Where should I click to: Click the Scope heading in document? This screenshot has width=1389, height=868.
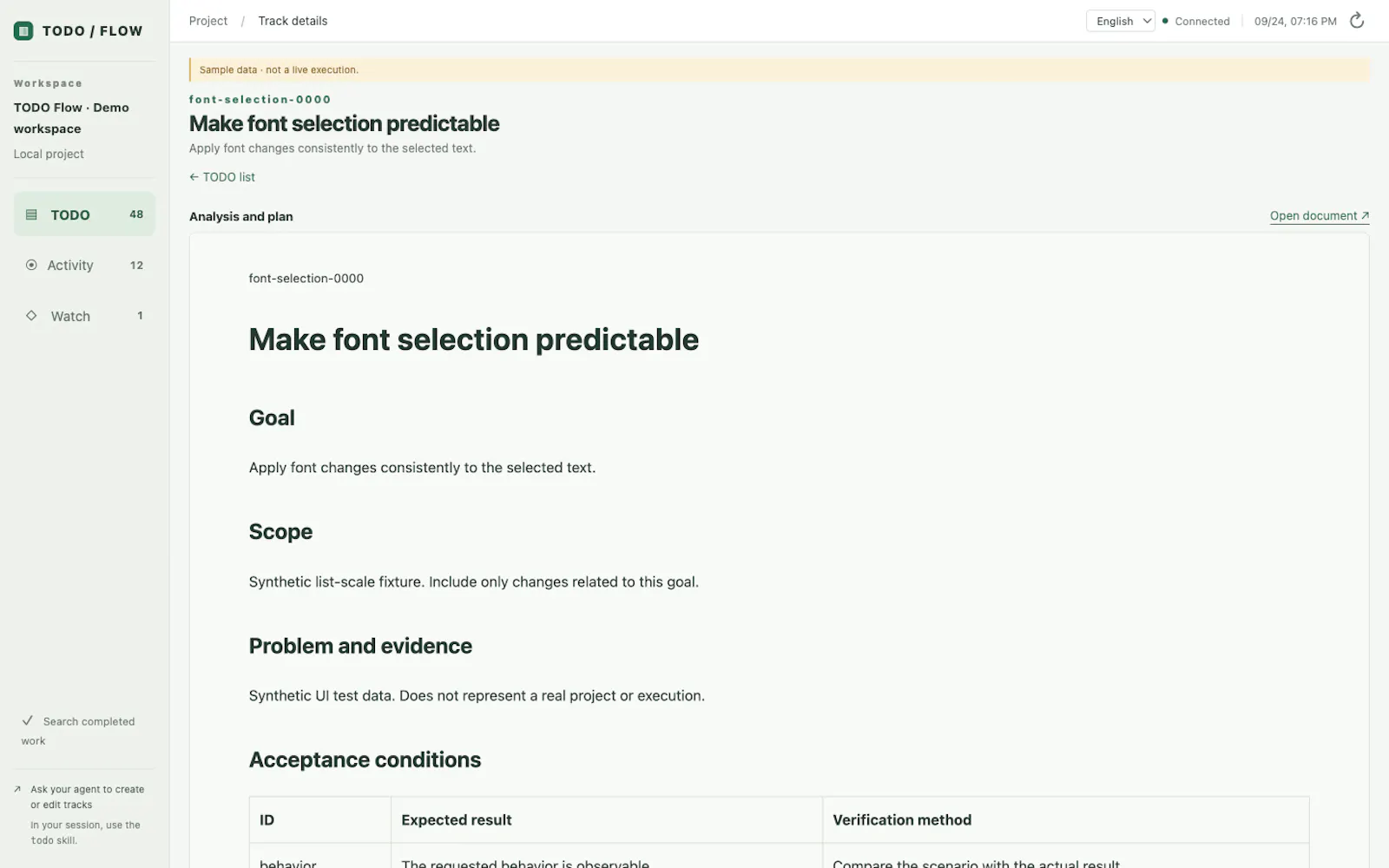click(x=280, y=531)
